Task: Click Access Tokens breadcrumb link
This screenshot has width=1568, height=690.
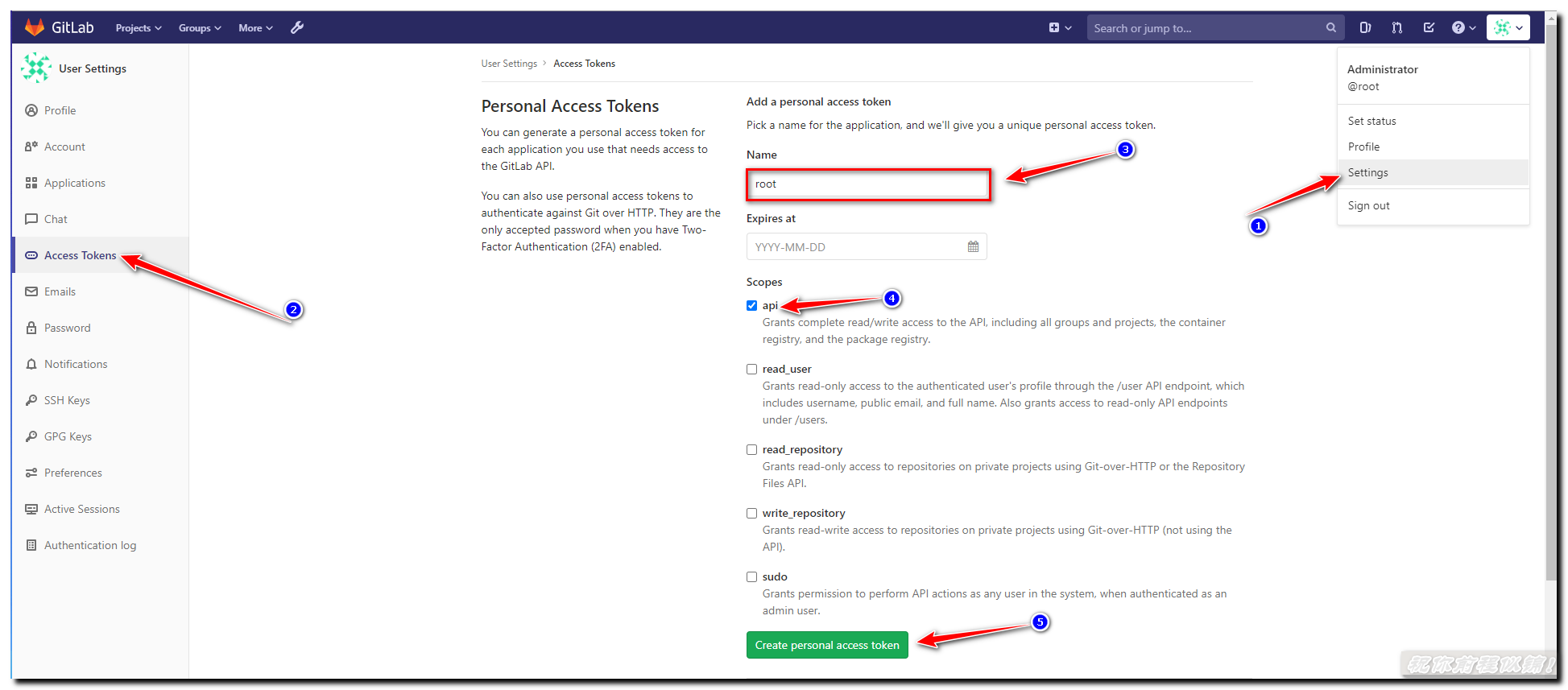Action: pyautogui.click(x=584, y=64)
